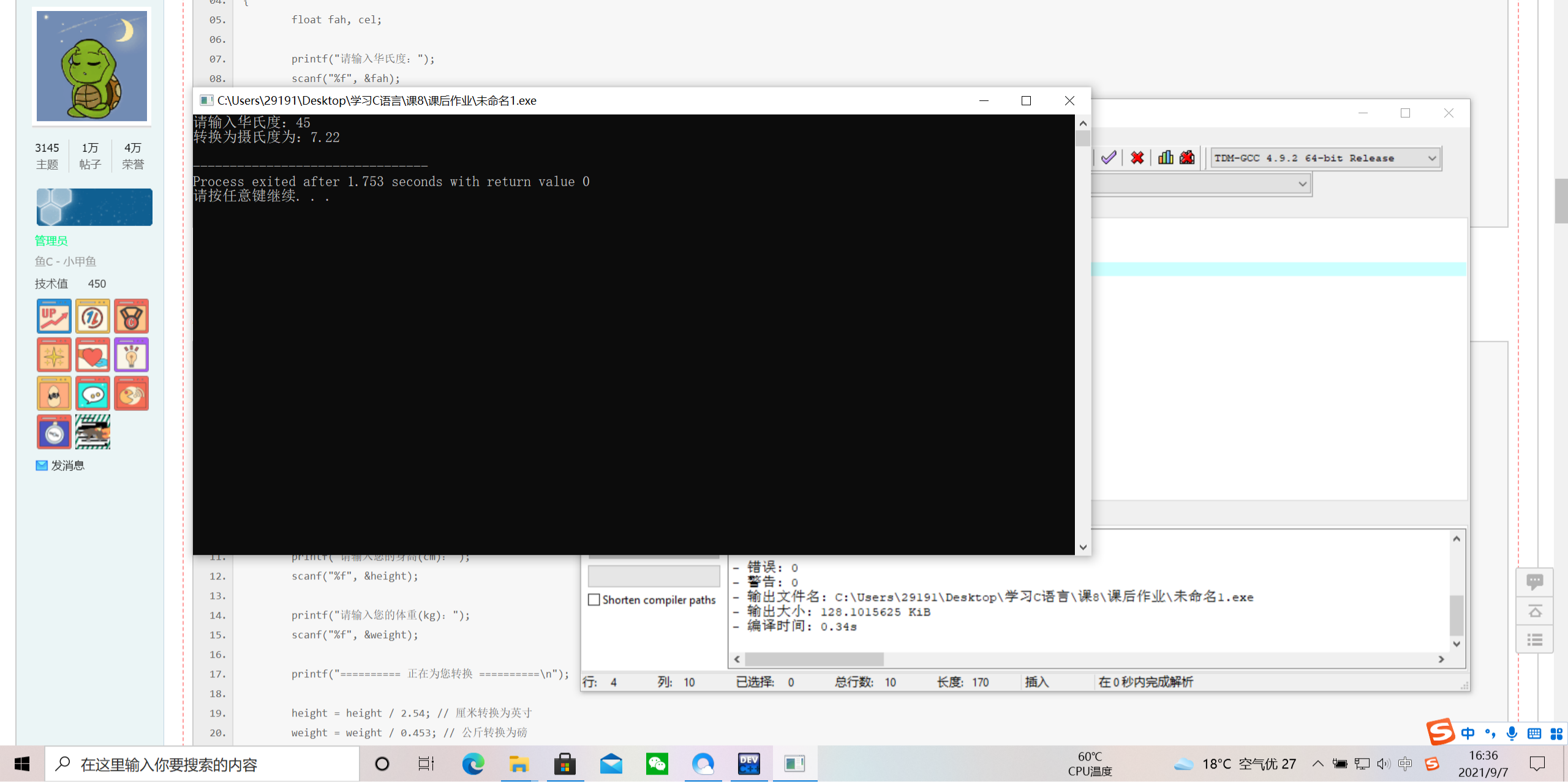Click the Dev-C++ debug checkmark toolbar icon
1568x782 pixels.
click(1108, 158)
